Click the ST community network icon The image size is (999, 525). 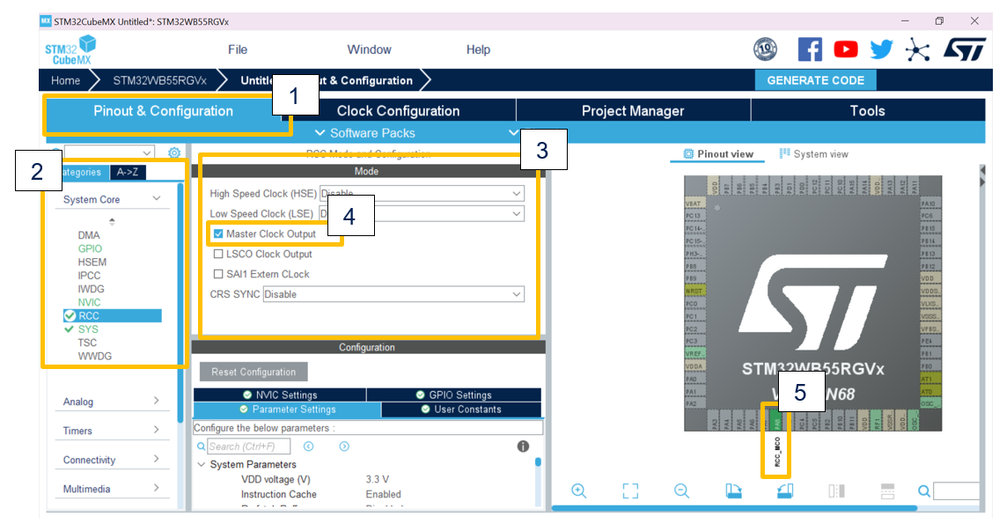[917, 50]
